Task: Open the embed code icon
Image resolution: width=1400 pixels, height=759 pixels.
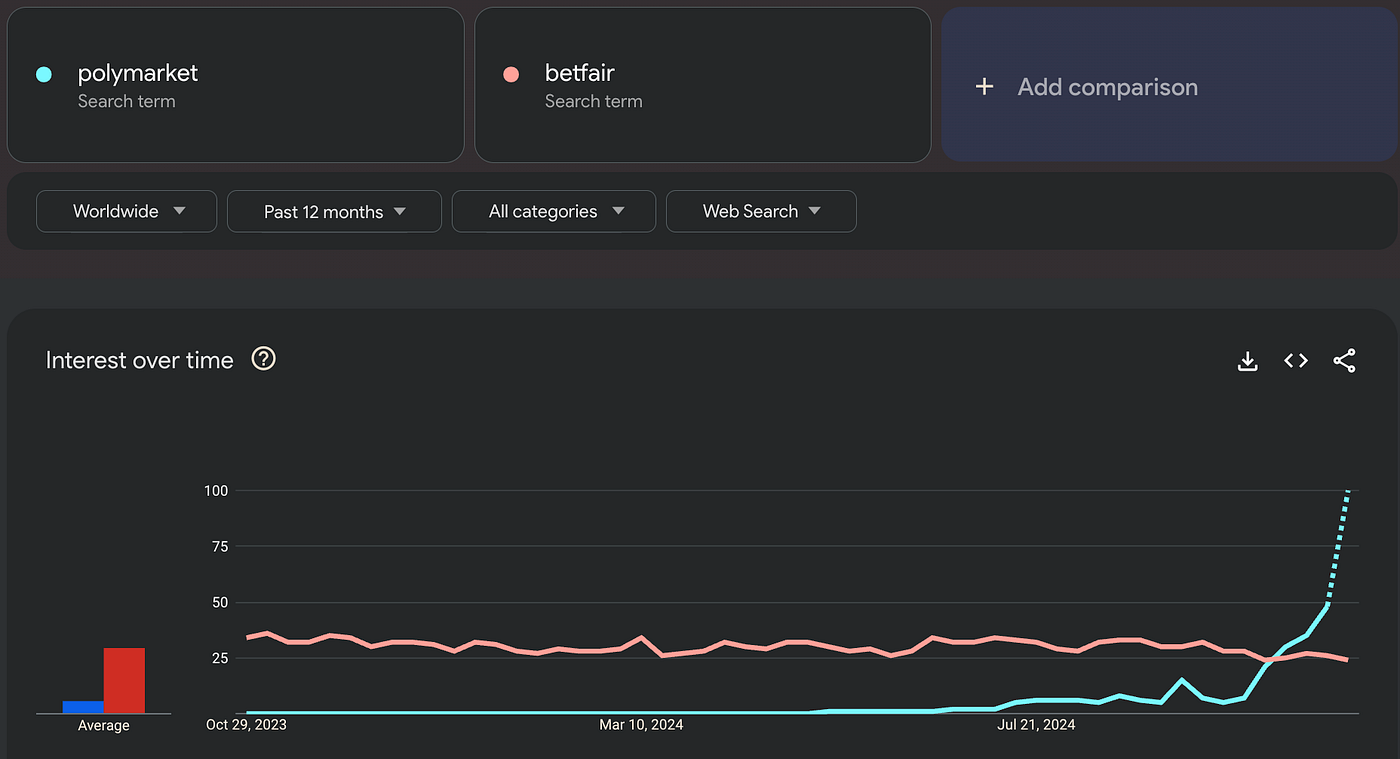Action: tap(1296, 361)
